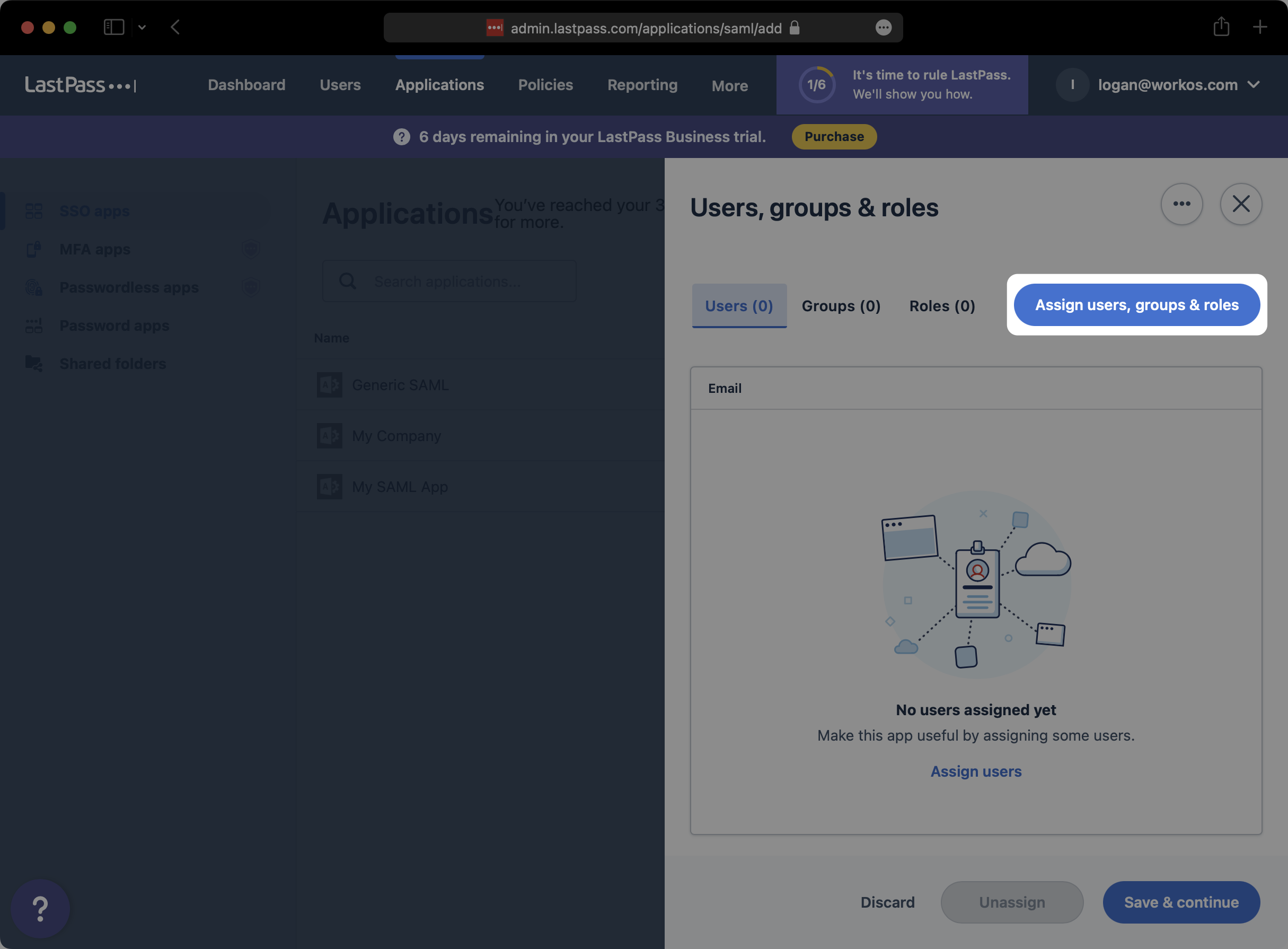The width and height of the screenshot is (1288, 949).
Task: Switch to the Groups tab
Action: tap(841, 305)
